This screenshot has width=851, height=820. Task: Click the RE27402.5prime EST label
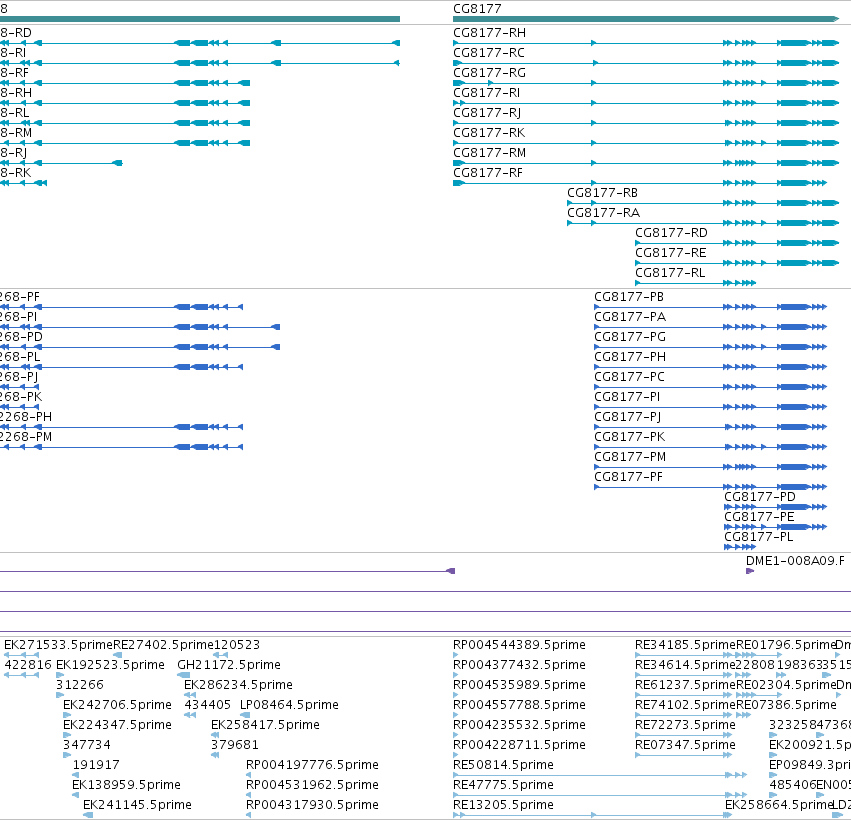163,645
